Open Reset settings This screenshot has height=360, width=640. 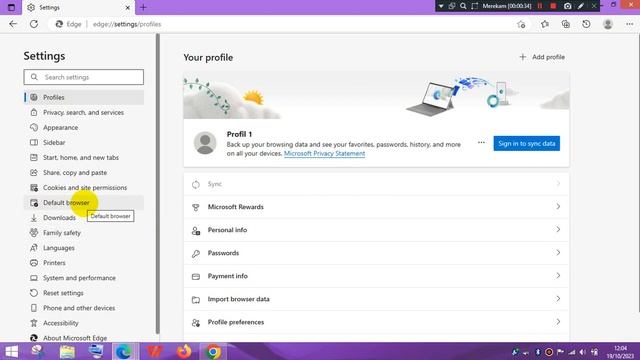coord(84,293)
